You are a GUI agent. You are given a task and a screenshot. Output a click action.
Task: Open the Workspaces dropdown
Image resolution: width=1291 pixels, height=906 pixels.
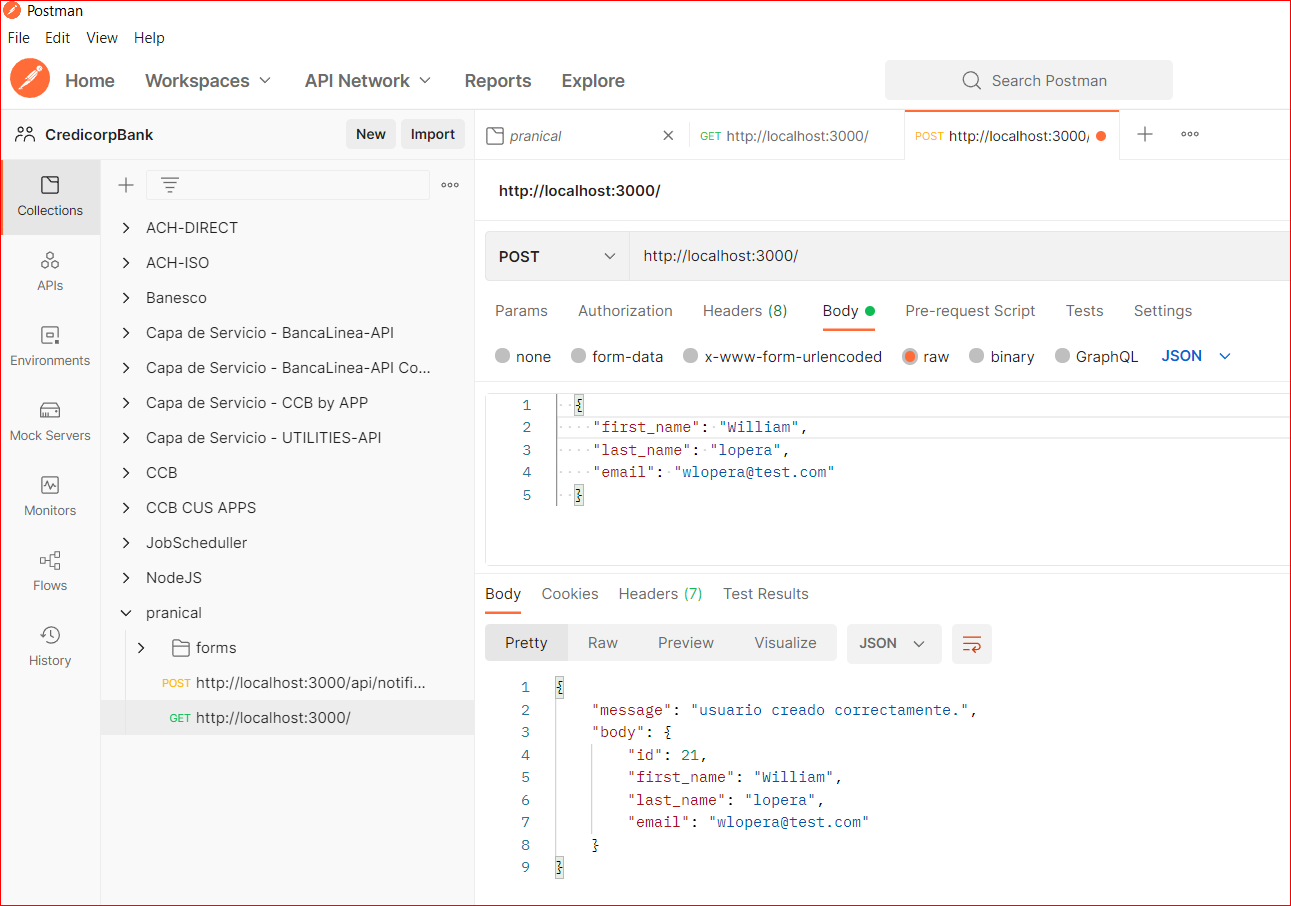(208, 81)
